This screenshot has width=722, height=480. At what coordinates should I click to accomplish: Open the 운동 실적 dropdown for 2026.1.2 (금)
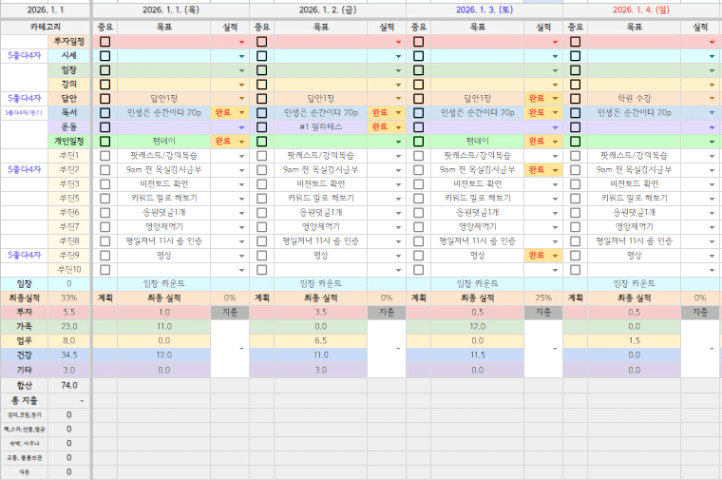[398, 127]
